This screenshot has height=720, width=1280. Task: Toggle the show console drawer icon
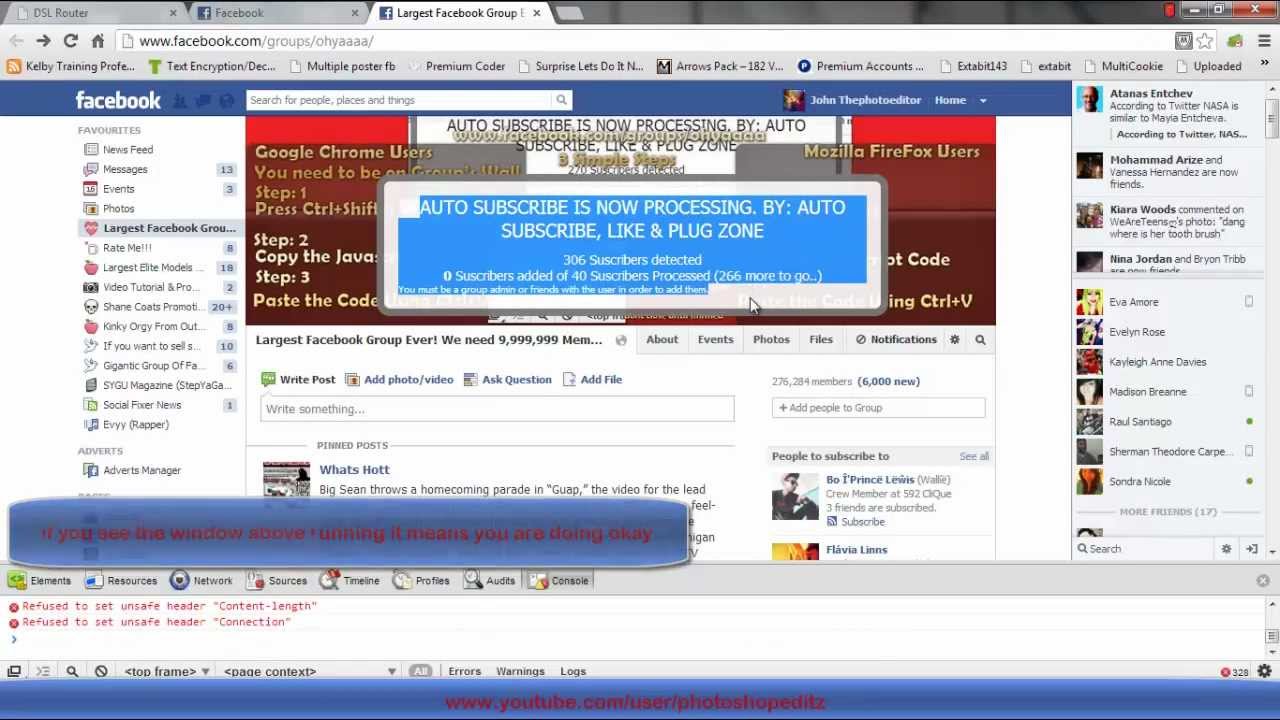(x=43, y=671)
